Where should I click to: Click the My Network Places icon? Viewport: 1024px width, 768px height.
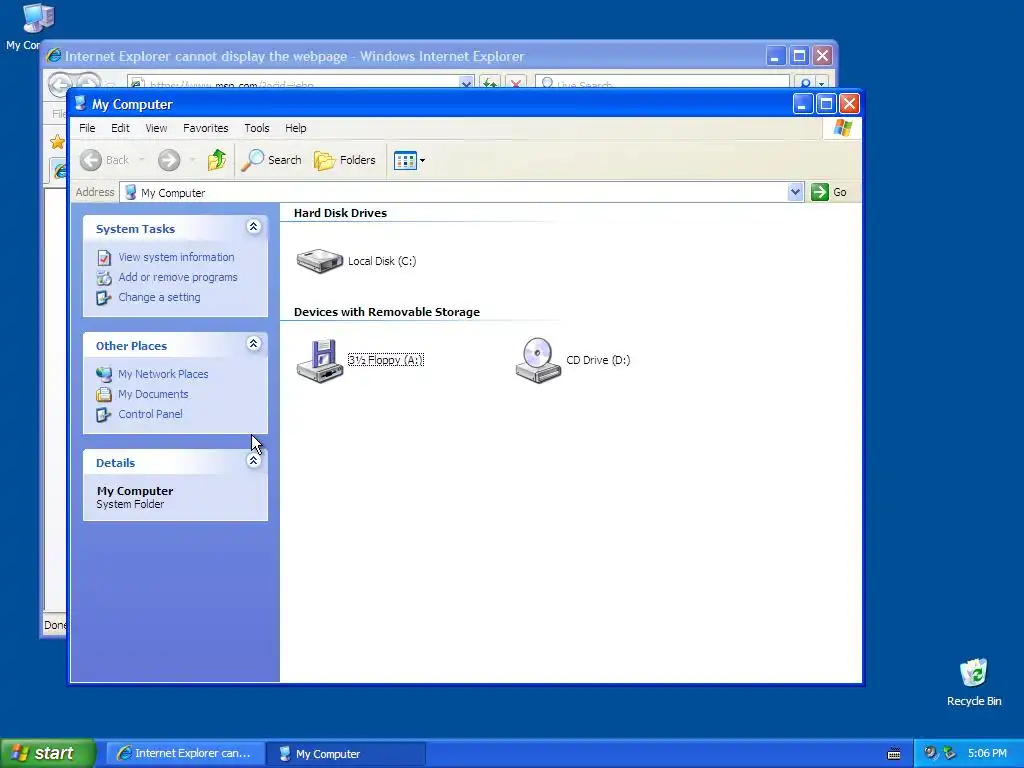104,374
